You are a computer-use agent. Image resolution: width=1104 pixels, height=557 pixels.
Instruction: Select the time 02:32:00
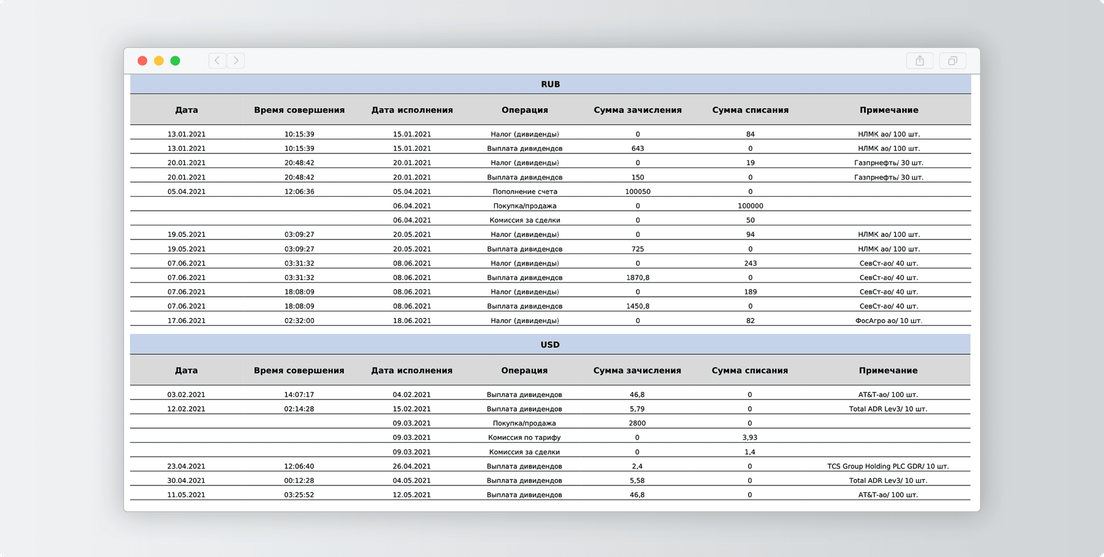[299, 320]
